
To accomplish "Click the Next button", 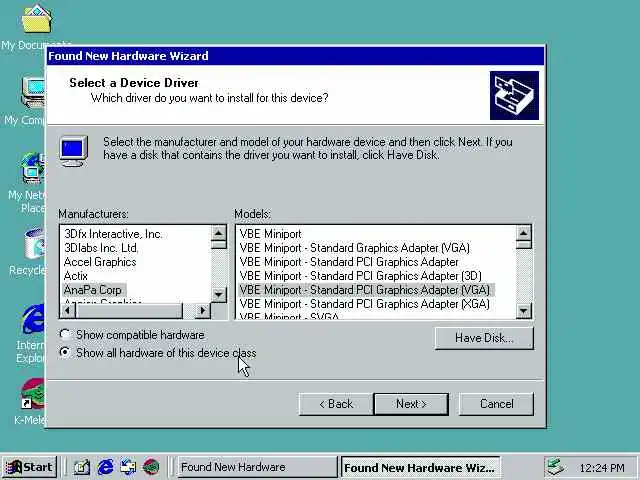I will pyautogui.click(x=411, y=404).
